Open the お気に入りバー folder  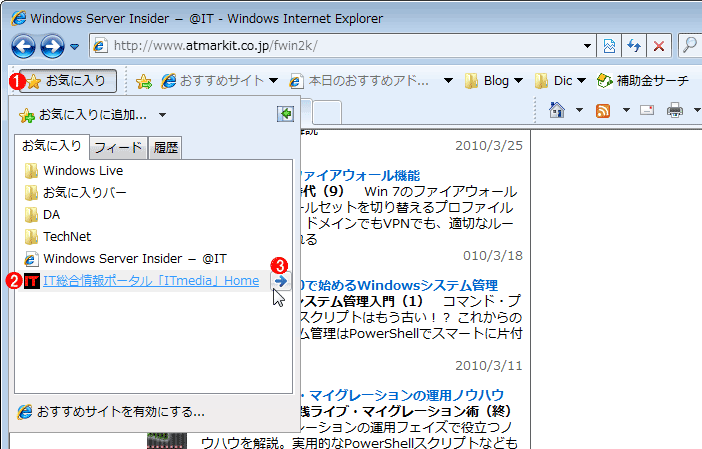point(75,192)
